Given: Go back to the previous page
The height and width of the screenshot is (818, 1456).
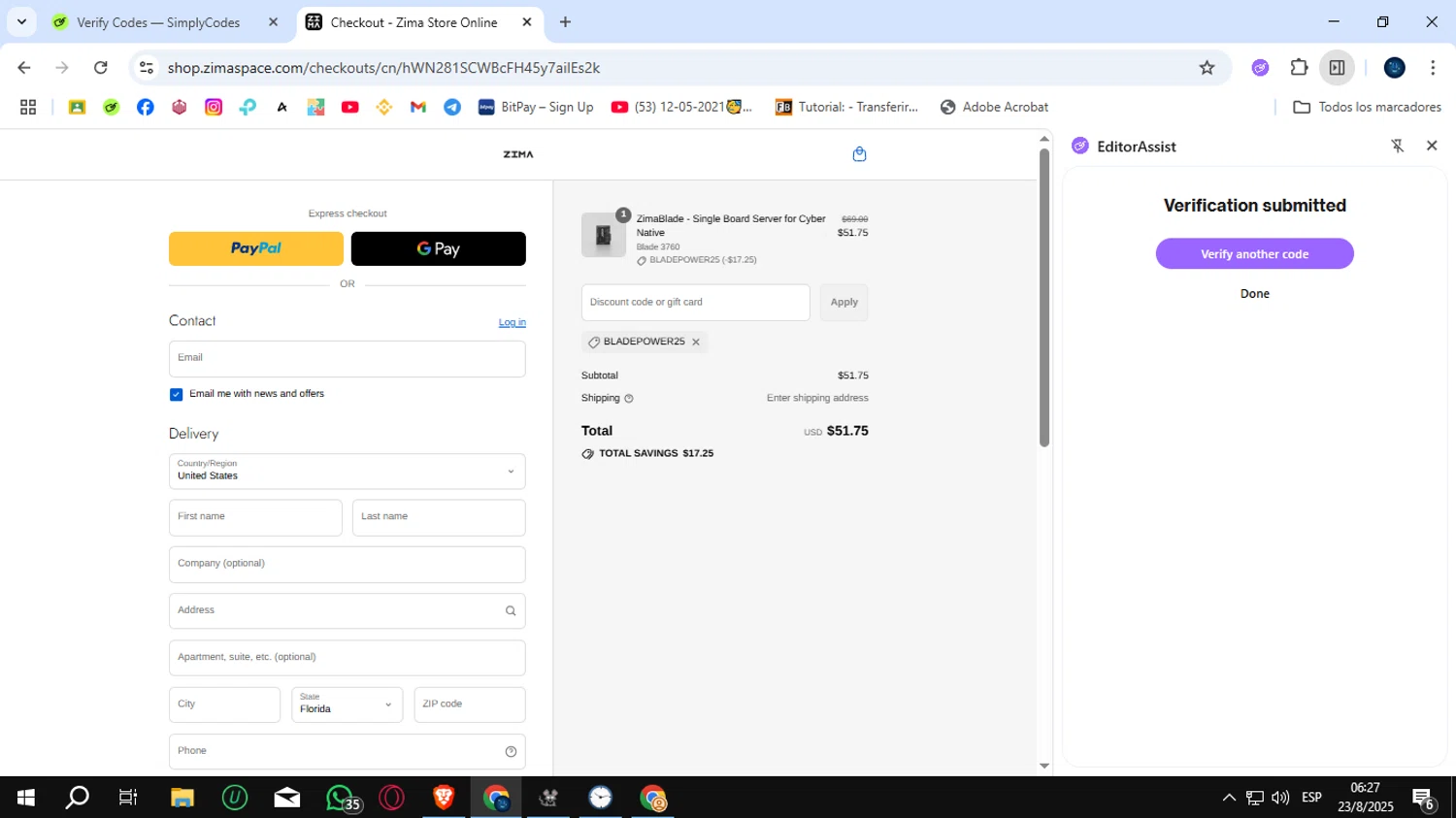Looking at the screenshot, I should click(24, 68).
